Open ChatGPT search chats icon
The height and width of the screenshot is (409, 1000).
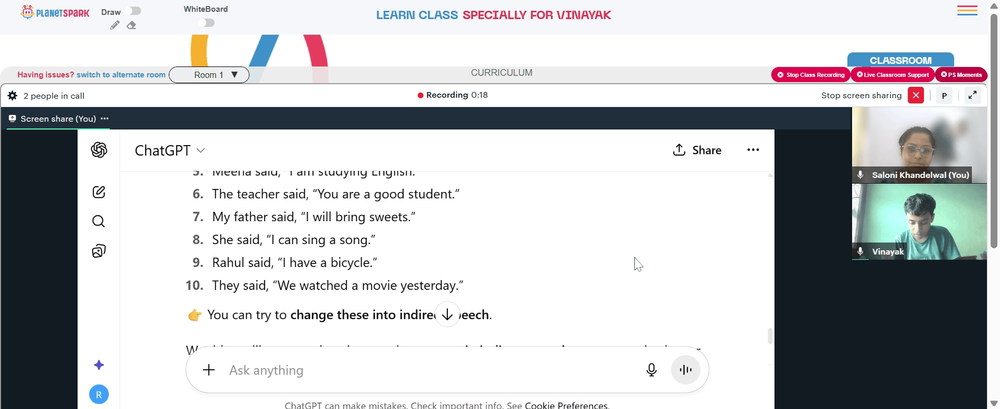click(x=98, y=221)
